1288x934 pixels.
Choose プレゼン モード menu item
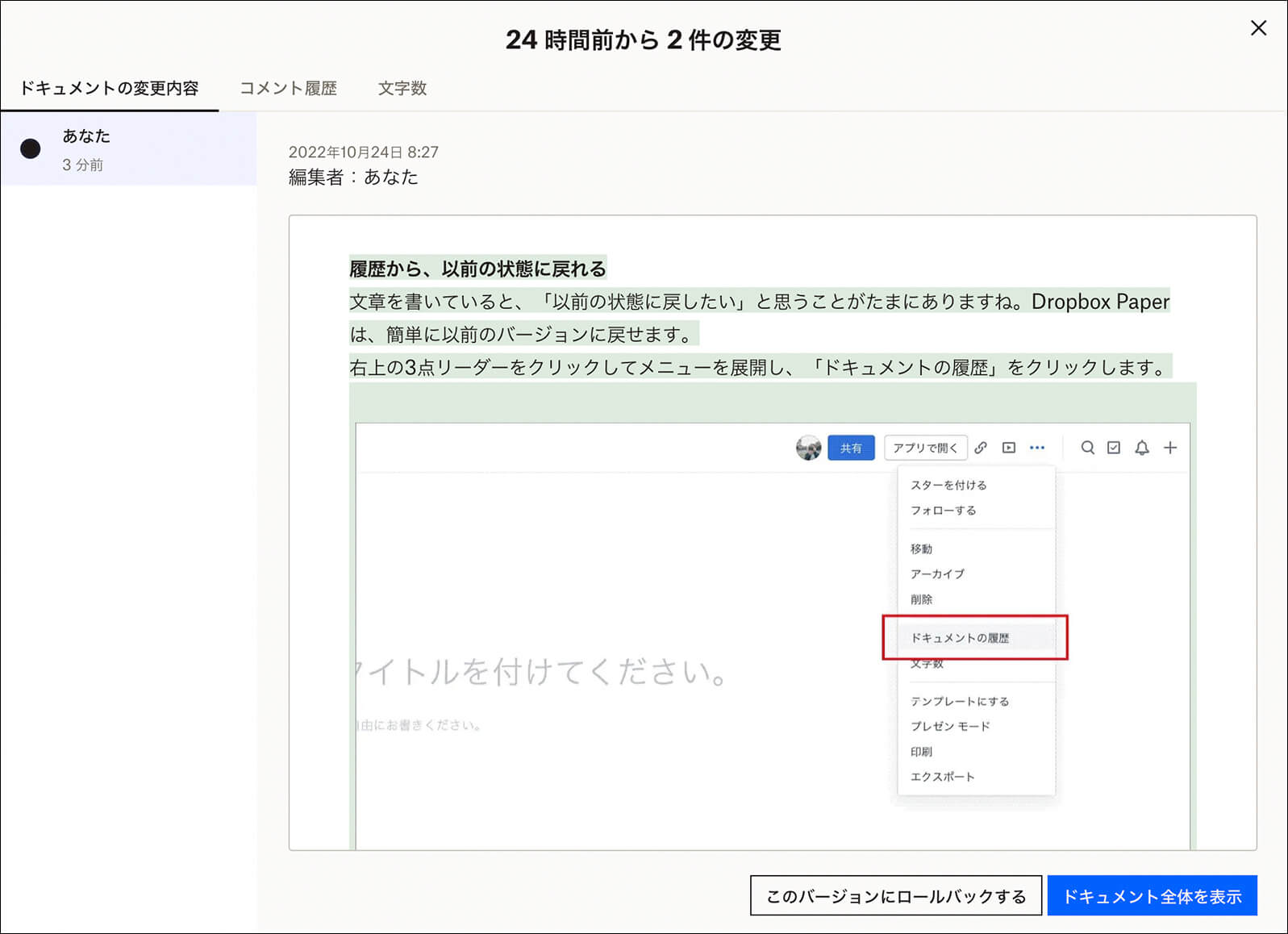point(950,726)
